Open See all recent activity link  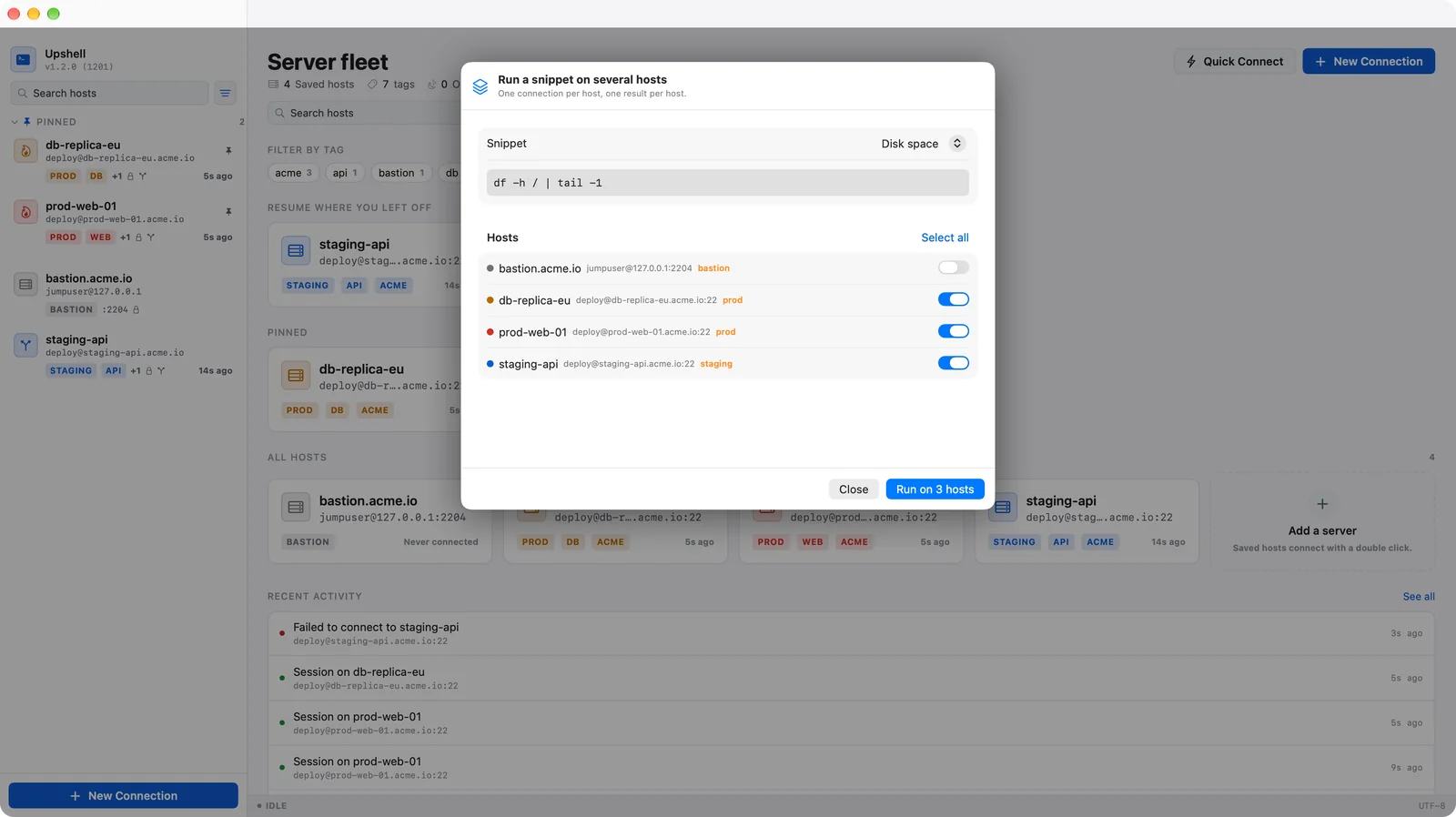[x=1419, y=597]
